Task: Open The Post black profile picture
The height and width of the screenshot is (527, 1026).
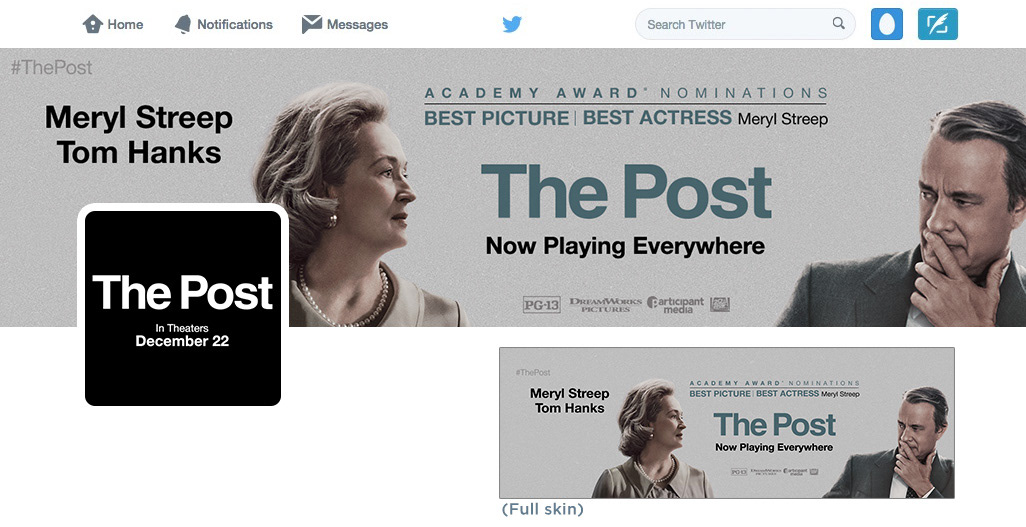Action: 183,308
